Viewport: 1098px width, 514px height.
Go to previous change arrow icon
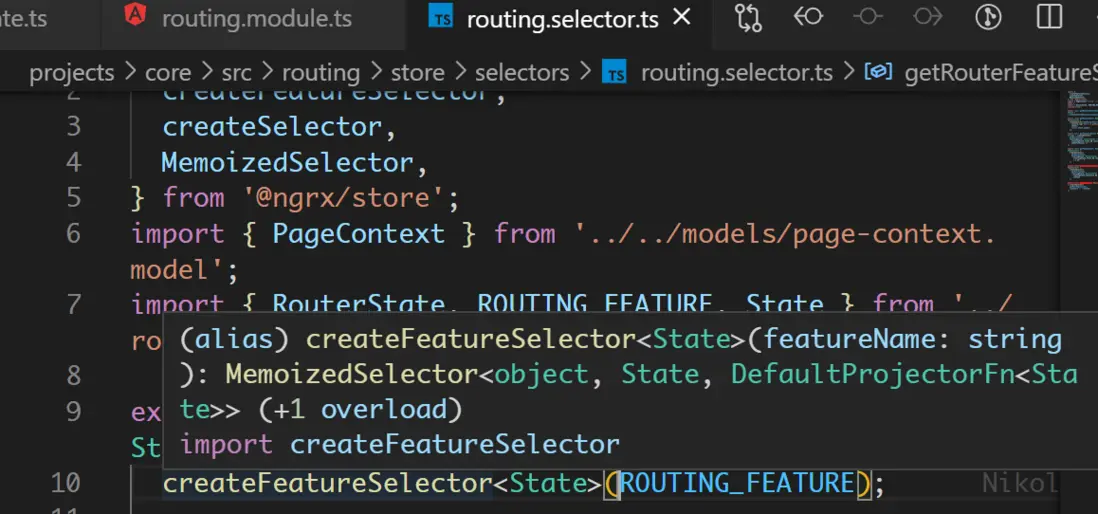tap(808, 17)
